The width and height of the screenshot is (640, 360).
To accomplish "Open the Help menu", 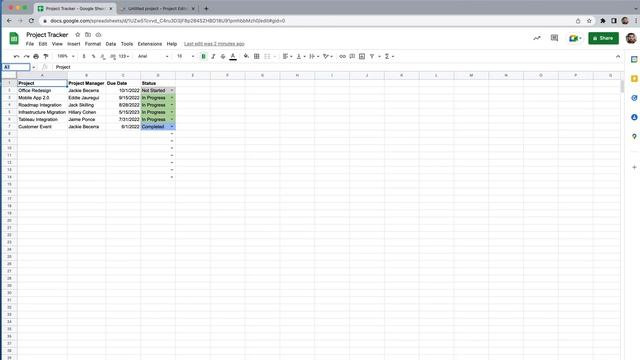I will click(x=172, y=44).
